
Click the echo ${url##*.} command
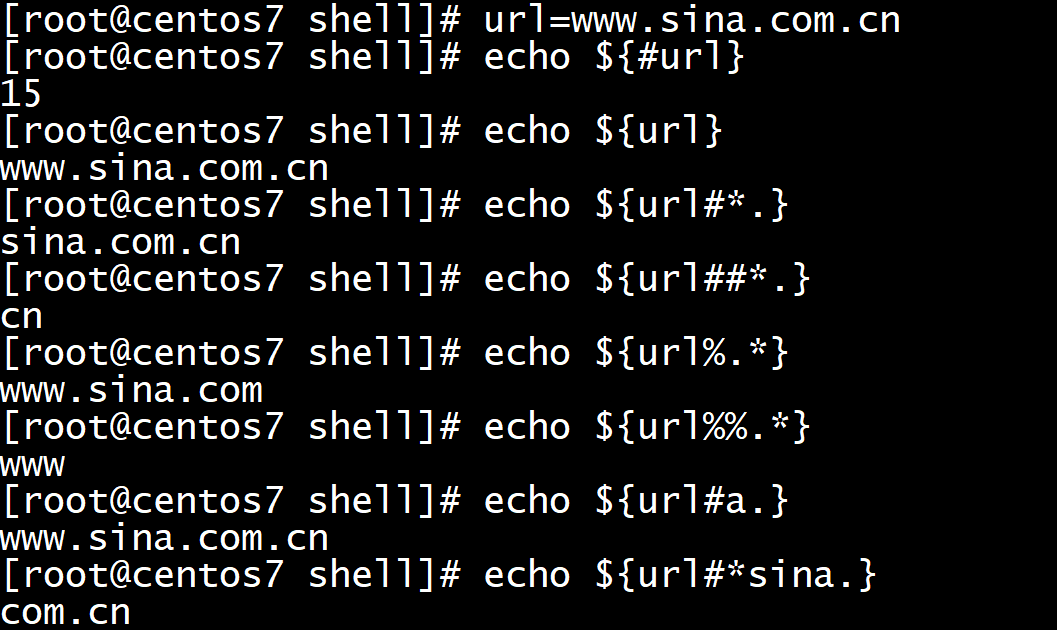click(647, 279)
